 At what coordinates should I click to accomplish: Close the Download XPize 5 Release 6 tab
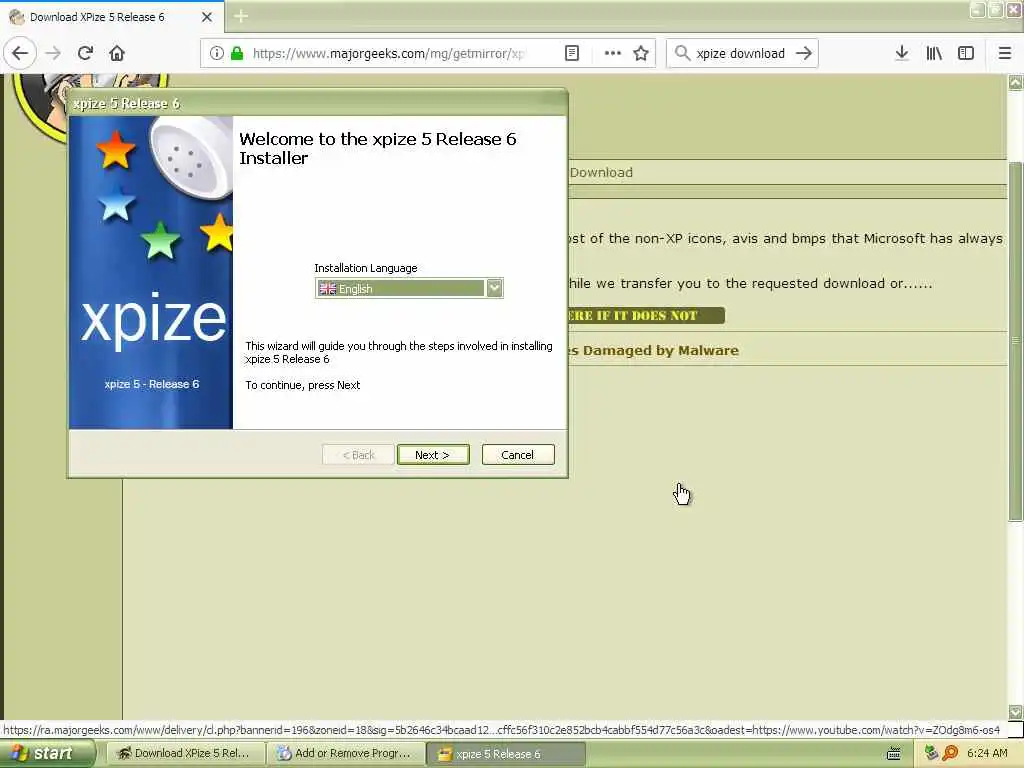[207, 17]
